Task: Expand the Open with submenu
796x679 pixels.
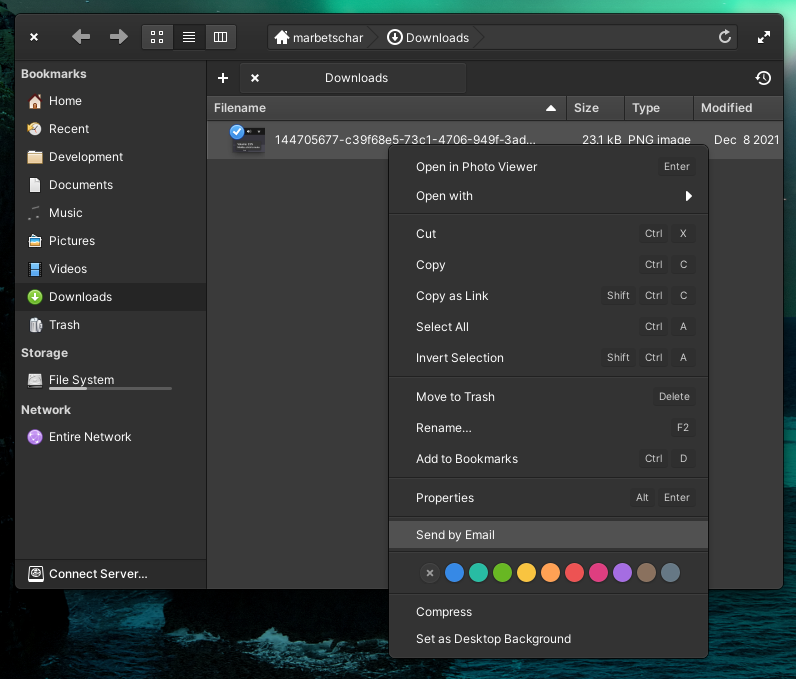Action: 688,196
